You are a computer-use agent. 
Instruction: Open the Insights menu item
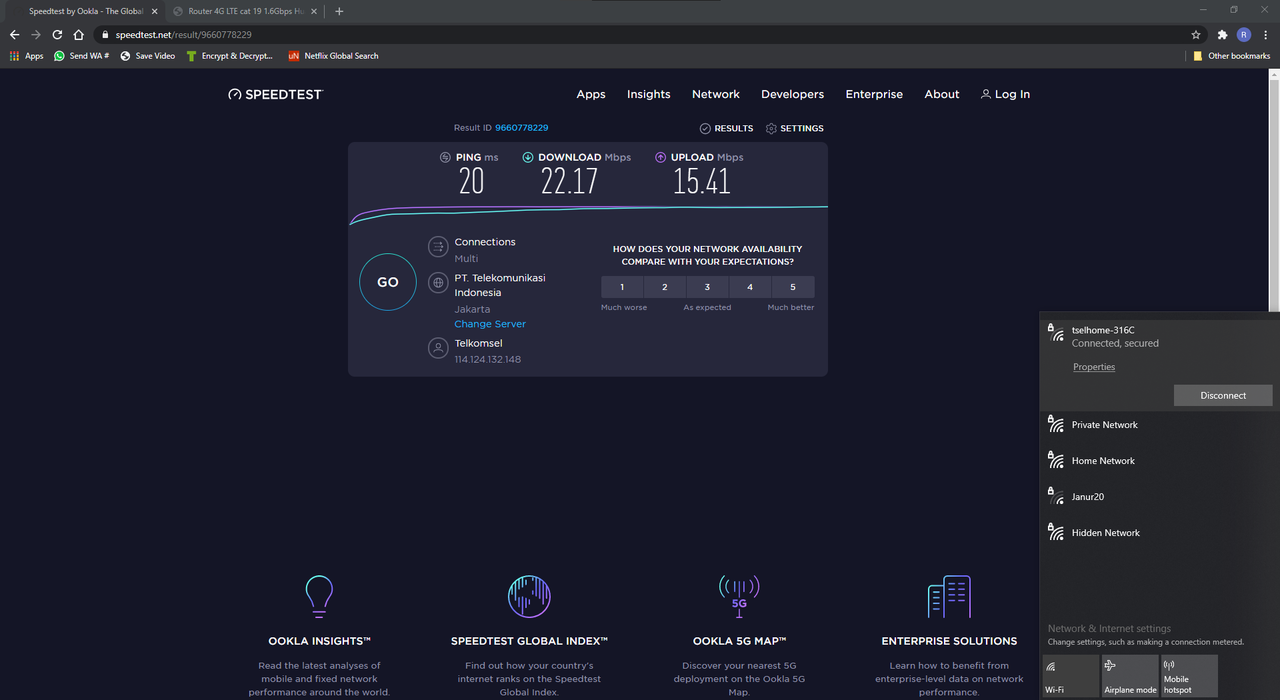[x=648, y=94]
